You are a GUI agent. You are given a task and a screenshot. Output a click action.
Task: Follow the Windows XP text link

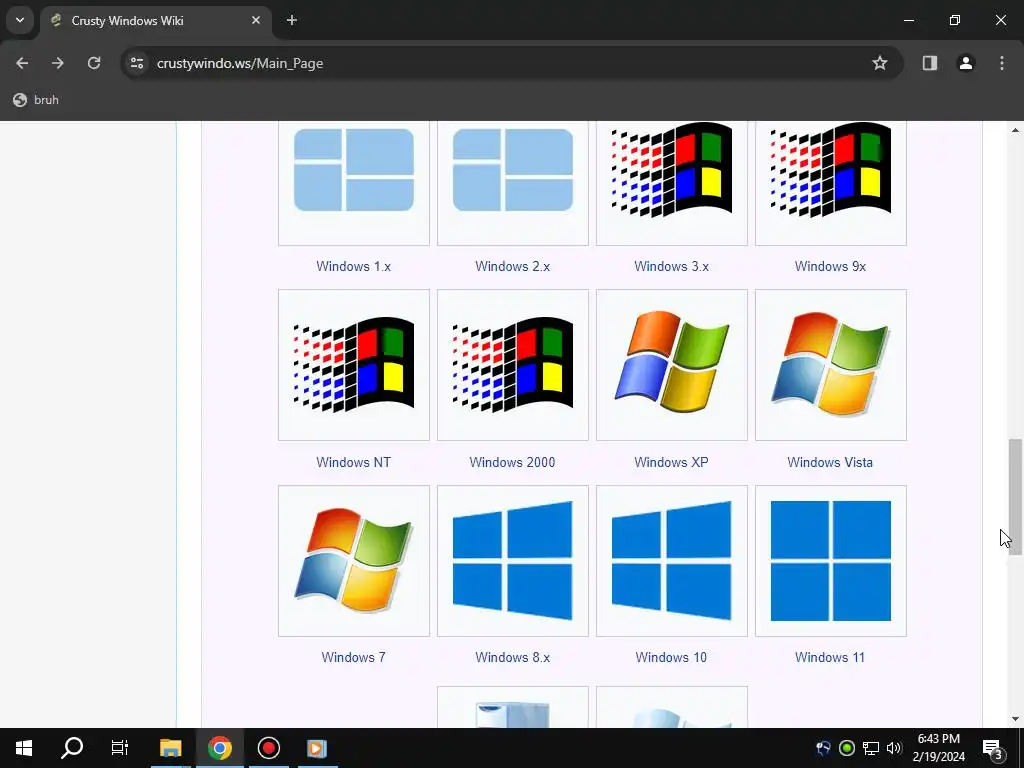click(x=671, y=462)
